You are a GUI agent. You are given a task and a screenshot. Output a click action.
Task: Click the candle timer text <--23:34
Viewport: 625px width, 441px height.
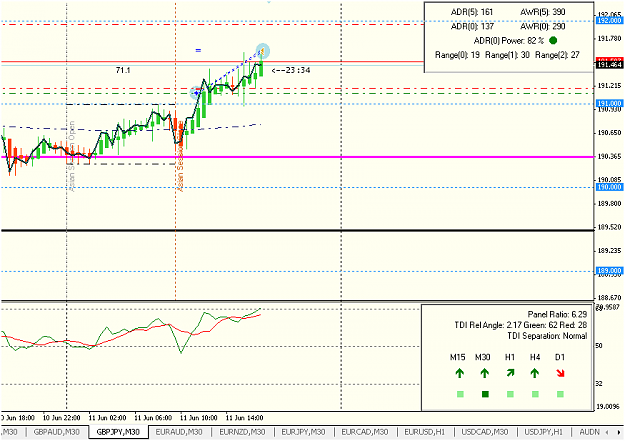pyautogui.click(x=291, y=70)
